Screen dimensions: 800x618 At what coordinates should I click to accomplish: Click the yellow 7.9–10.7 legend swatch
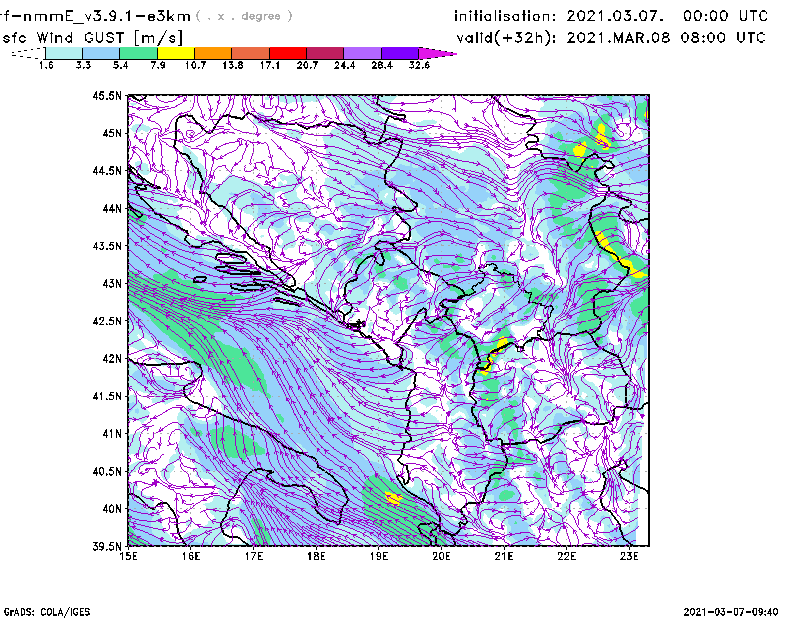[176, 53]
